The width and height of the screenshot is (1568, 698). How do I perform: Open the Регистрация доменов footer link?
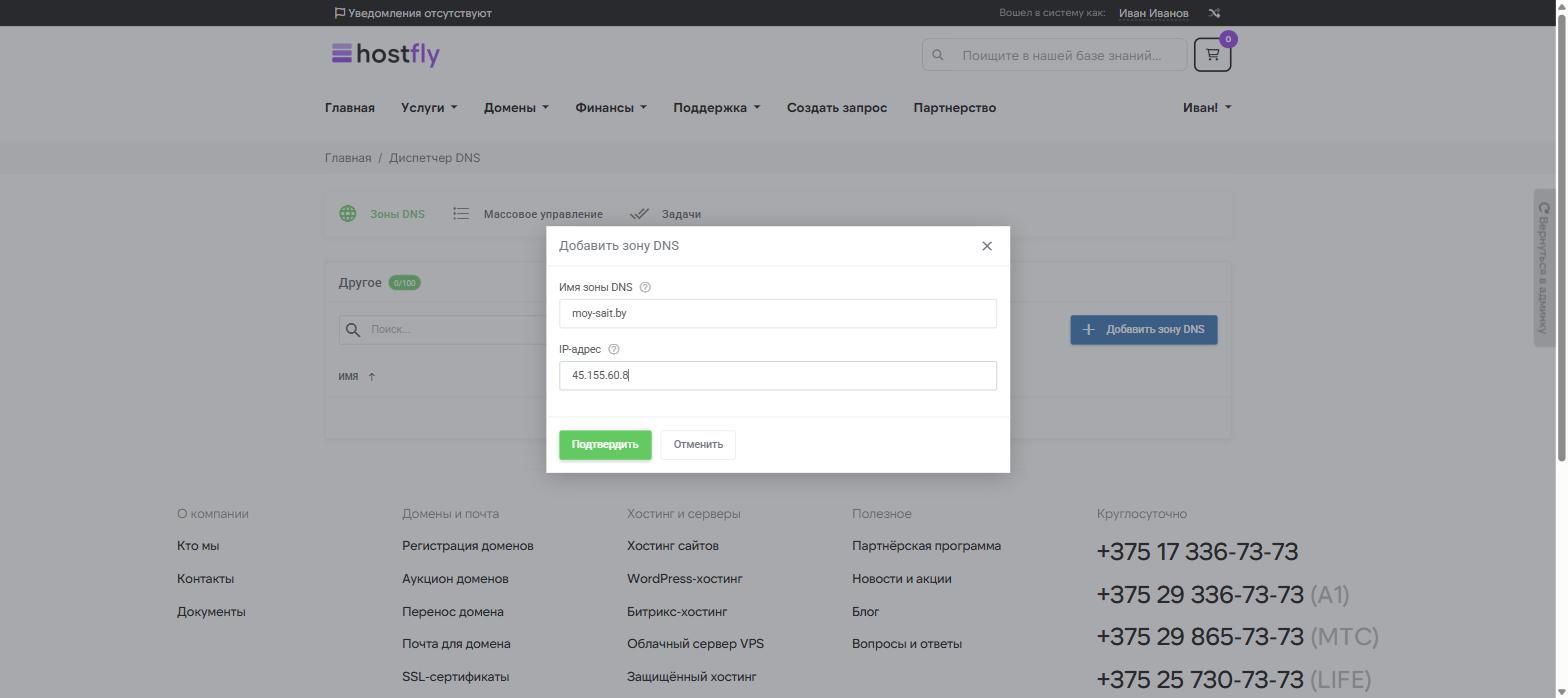coord(468,546)
